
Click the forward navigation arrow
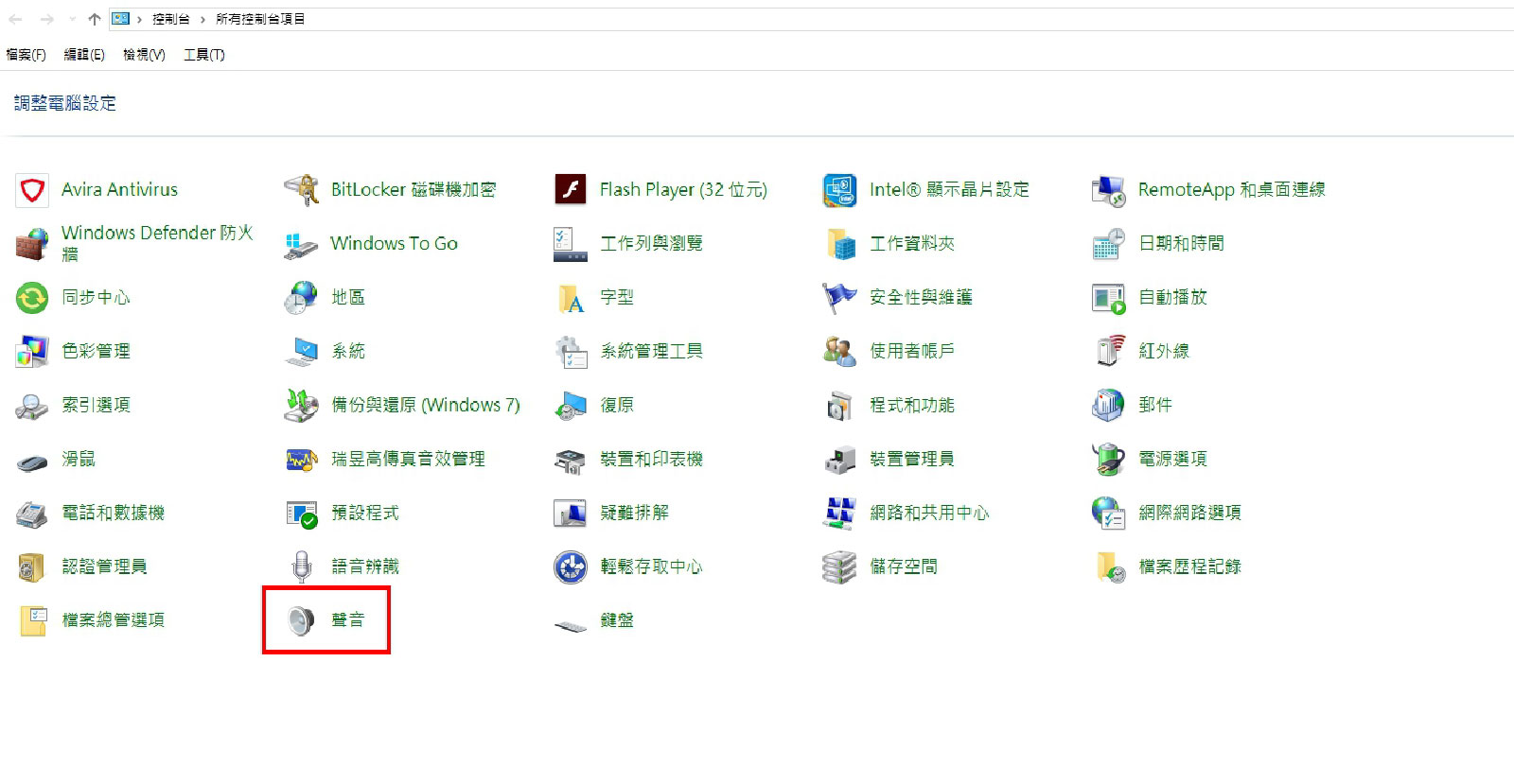point(47,19)
